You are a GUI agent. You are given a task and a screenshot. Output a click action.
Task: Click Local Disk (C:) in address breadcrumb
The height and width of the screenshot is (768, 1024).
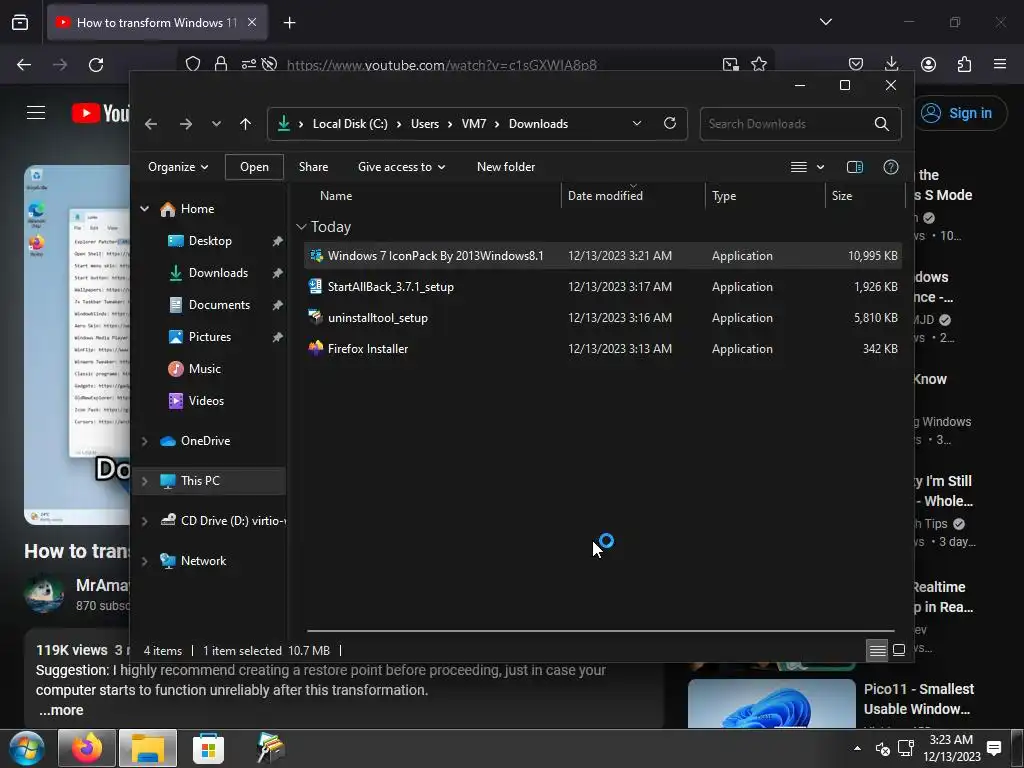tap(350, 124)
